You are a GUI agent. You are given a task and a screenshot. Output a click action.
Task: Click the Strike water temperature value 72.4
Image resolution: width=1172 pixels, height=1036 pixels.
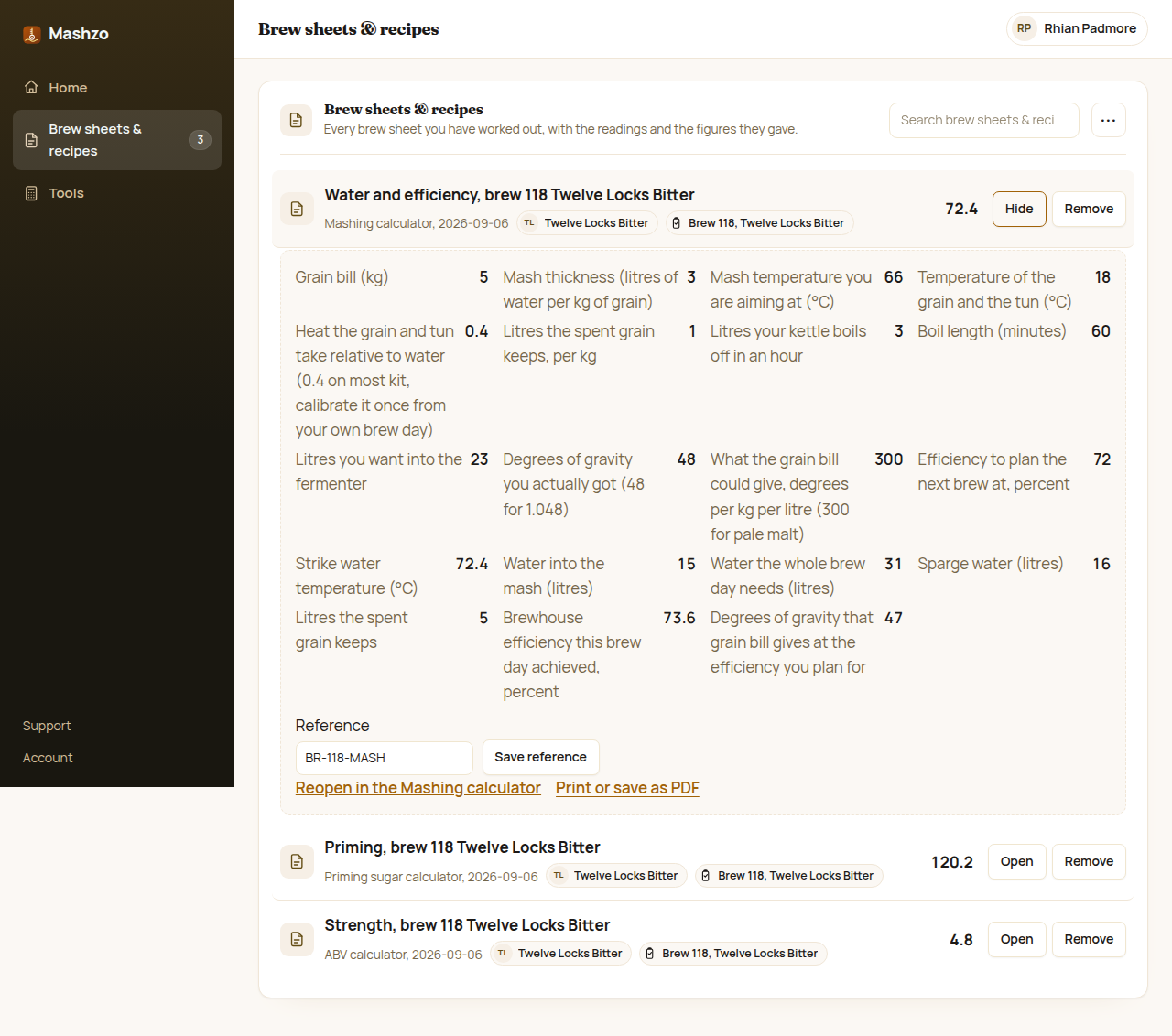pos(472,564)
